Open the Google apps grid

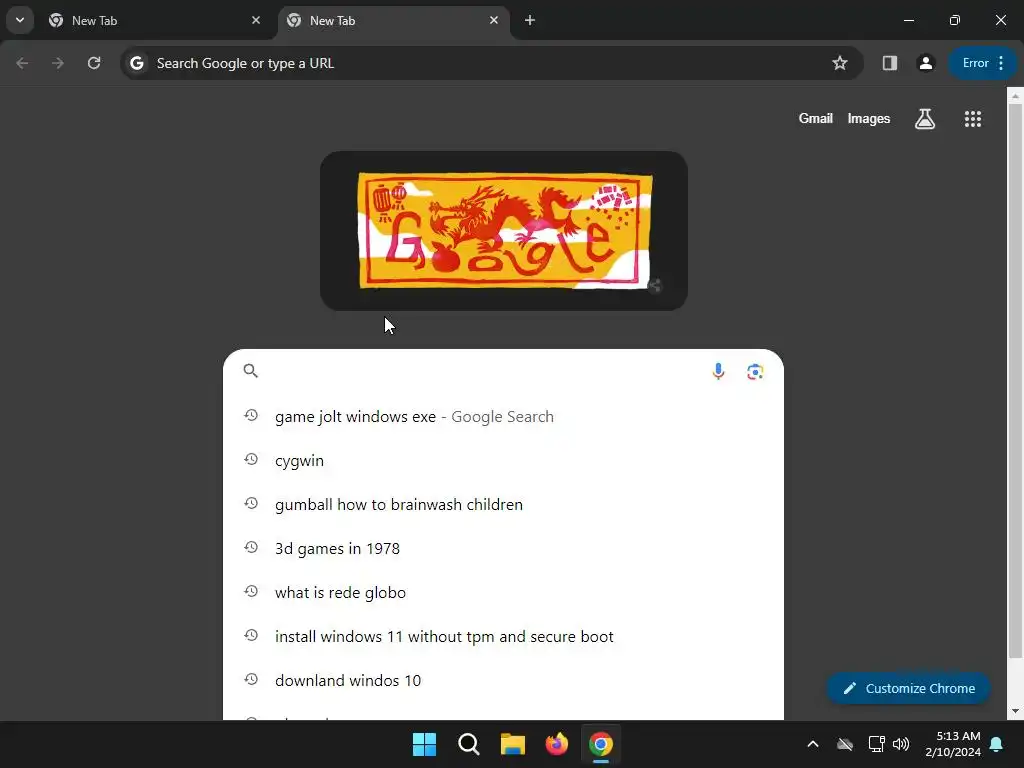tap(973, 119)
